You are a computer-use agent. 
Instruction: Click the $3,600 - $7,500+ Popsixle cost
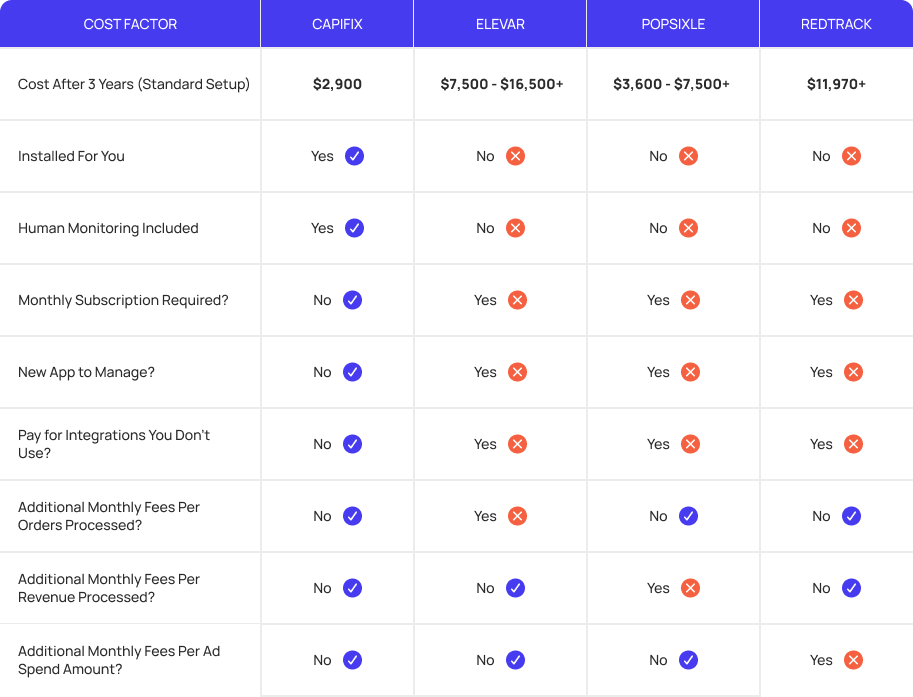[x=671, y=84]
